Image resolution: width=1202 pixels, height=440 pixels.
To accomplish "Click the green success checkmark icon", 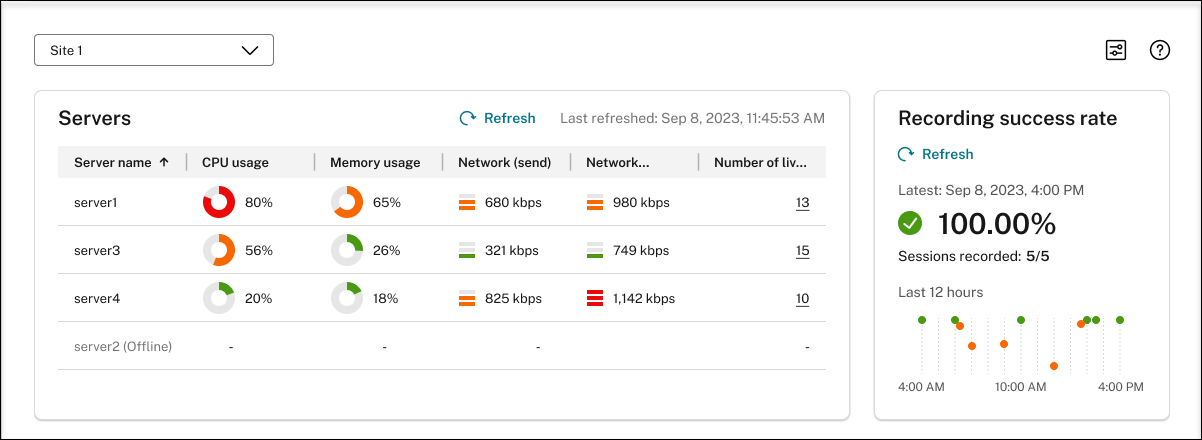I will 910,223.
